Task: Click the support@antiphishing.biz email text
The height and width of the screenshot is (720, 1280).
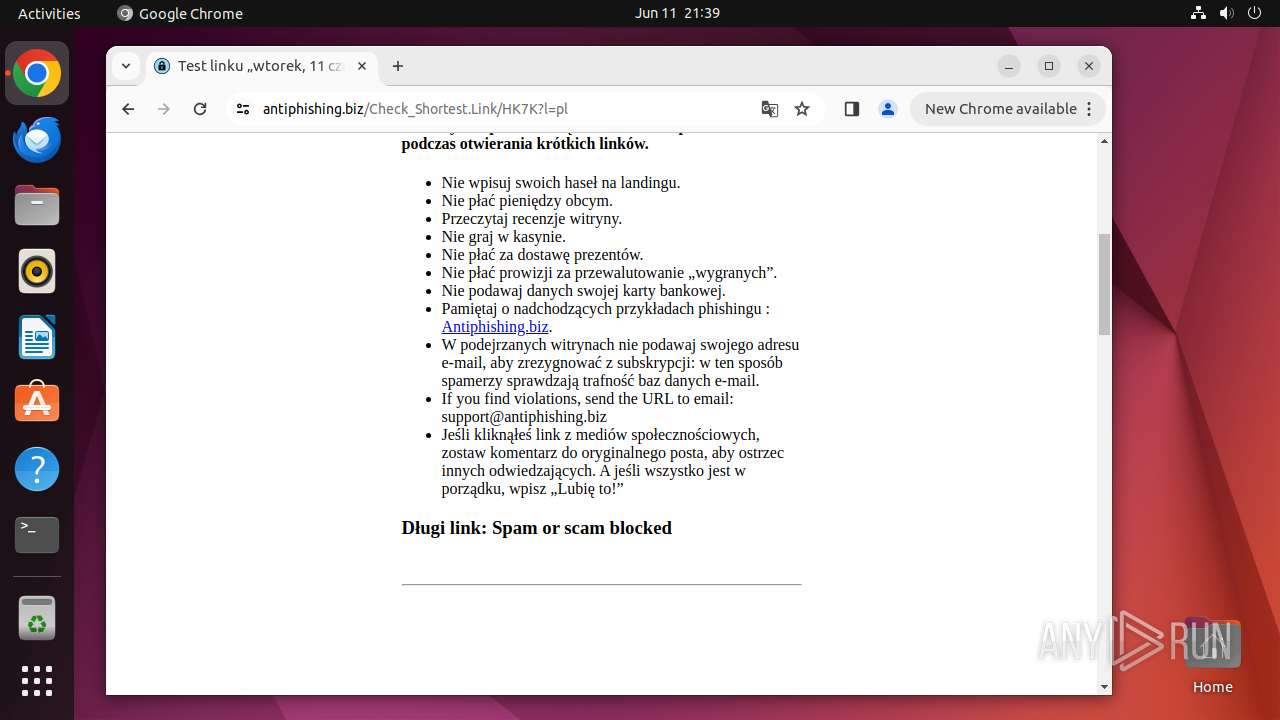Action: [524, 417]
